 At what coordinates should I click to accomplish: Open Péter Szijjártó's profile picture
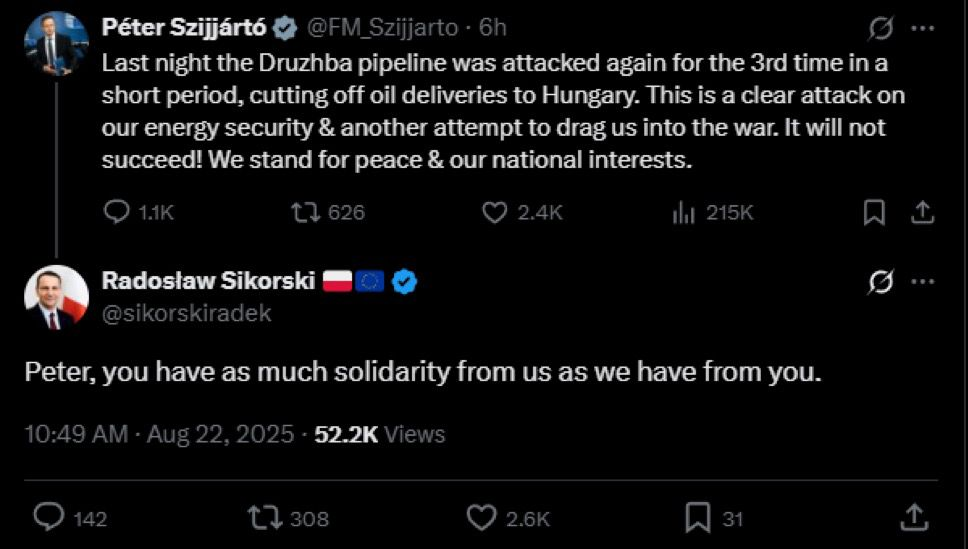[x=57, y=42]
